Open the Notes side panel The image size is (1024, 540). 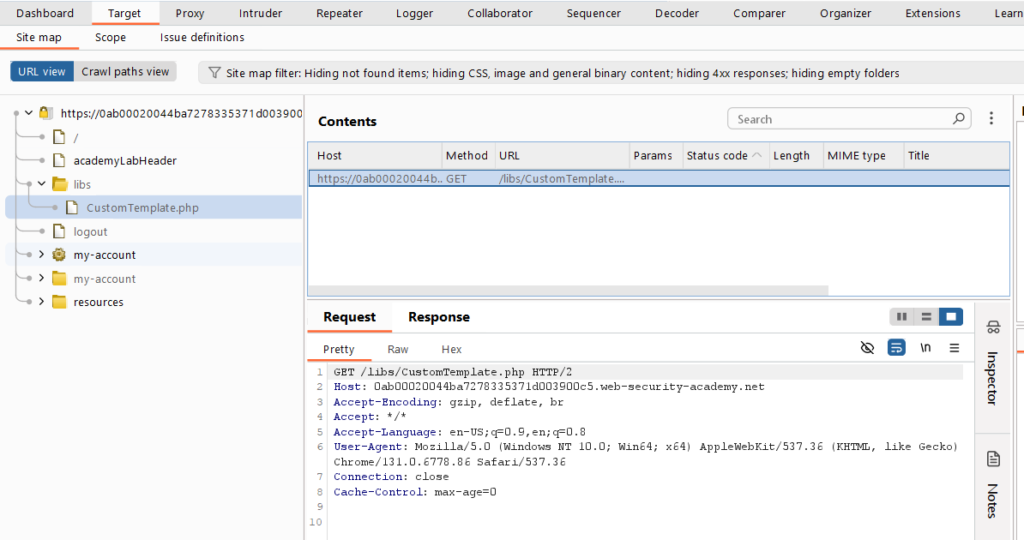(x=992, y=484)
